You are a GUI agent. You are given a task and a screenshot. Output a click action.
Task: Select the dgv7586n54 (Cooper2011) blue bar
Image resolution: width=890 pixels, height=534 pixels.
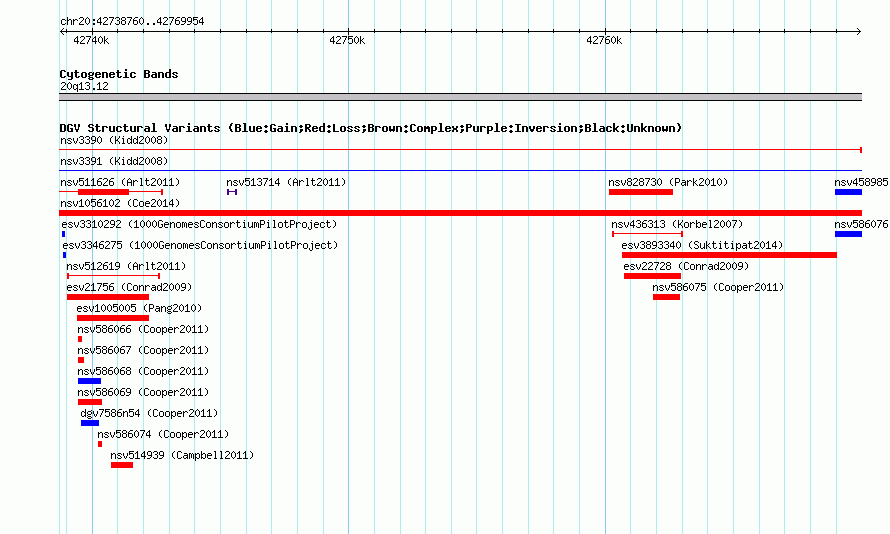(90, 423)
